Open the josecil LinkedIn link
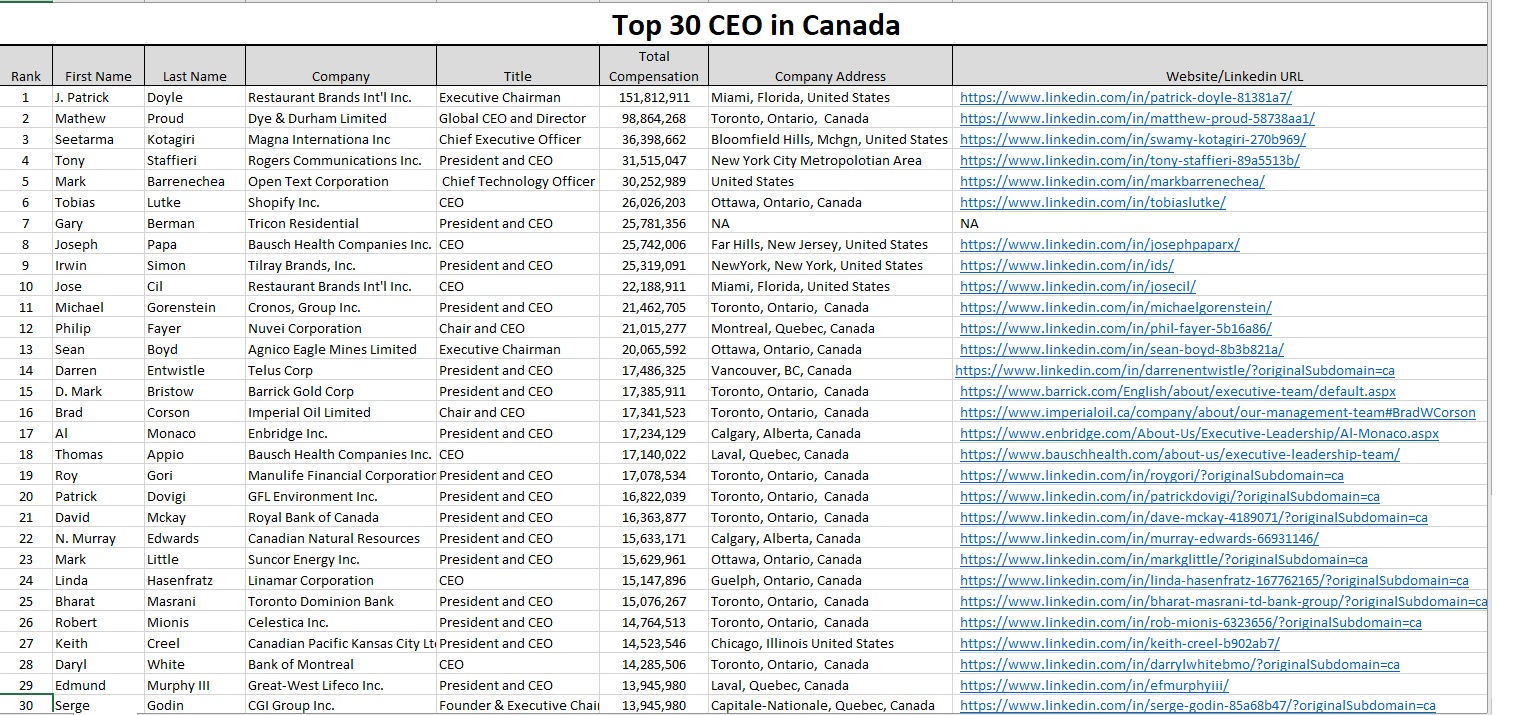 (x=1078, y=286)
